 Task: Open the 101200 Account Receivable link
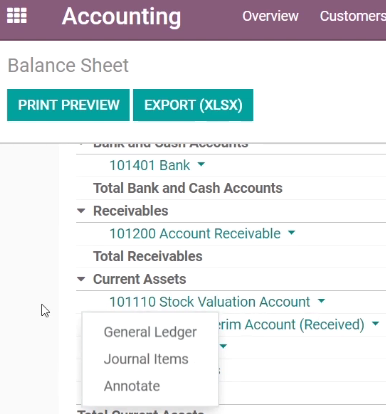point(195,233)
